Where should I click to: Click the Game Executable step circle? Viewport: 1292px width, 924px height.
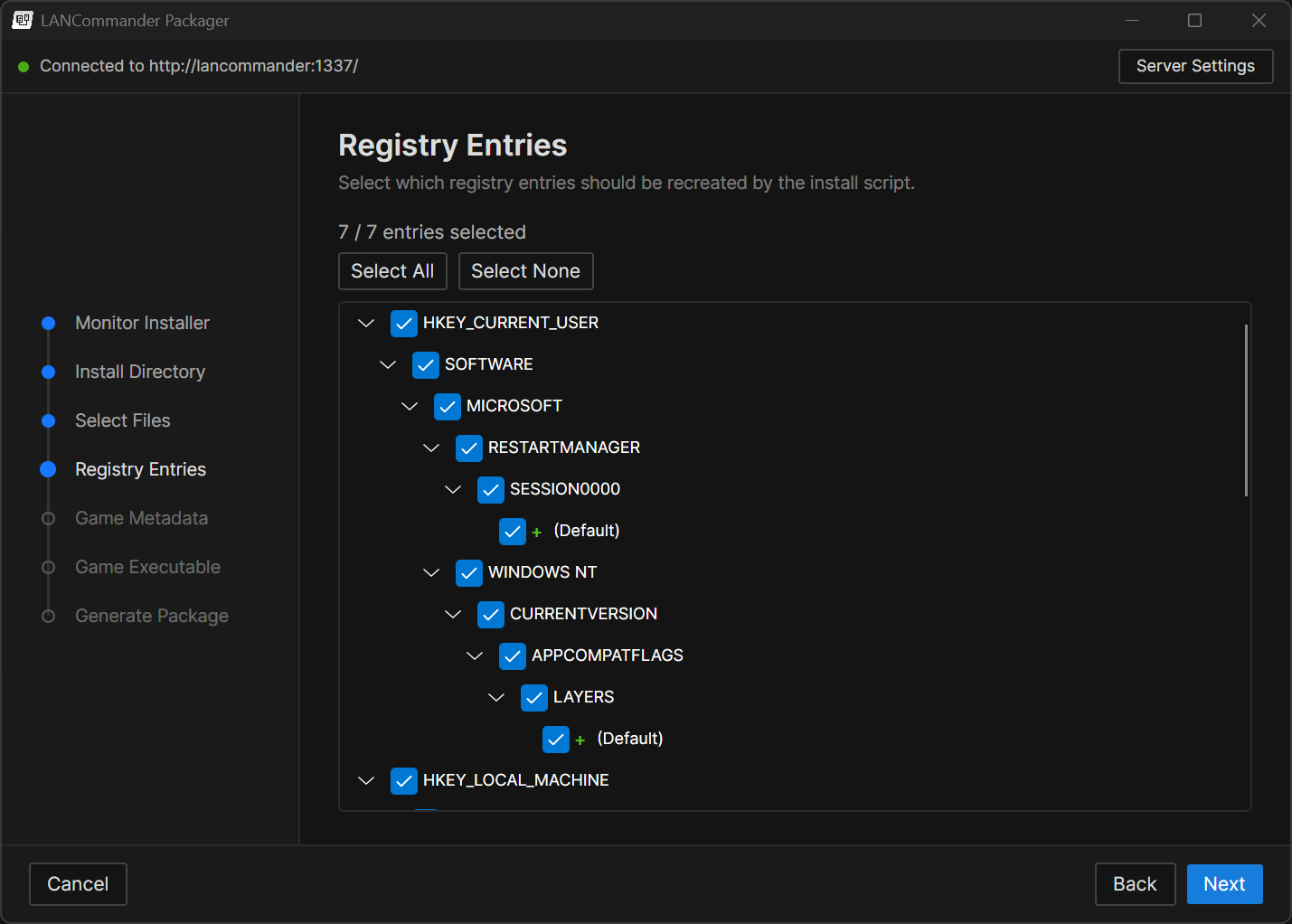tap(49, 568)
